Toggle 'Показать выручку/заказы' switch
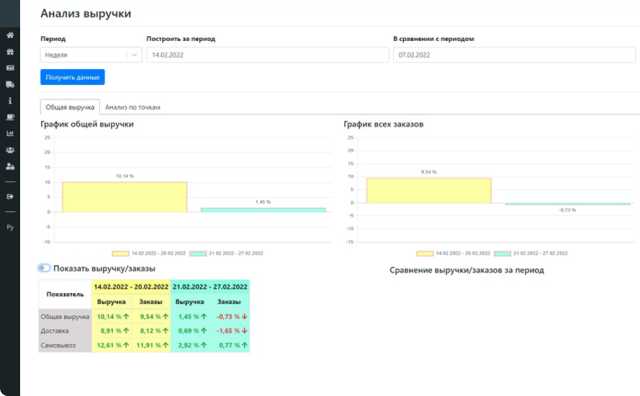 pos(44,268)
